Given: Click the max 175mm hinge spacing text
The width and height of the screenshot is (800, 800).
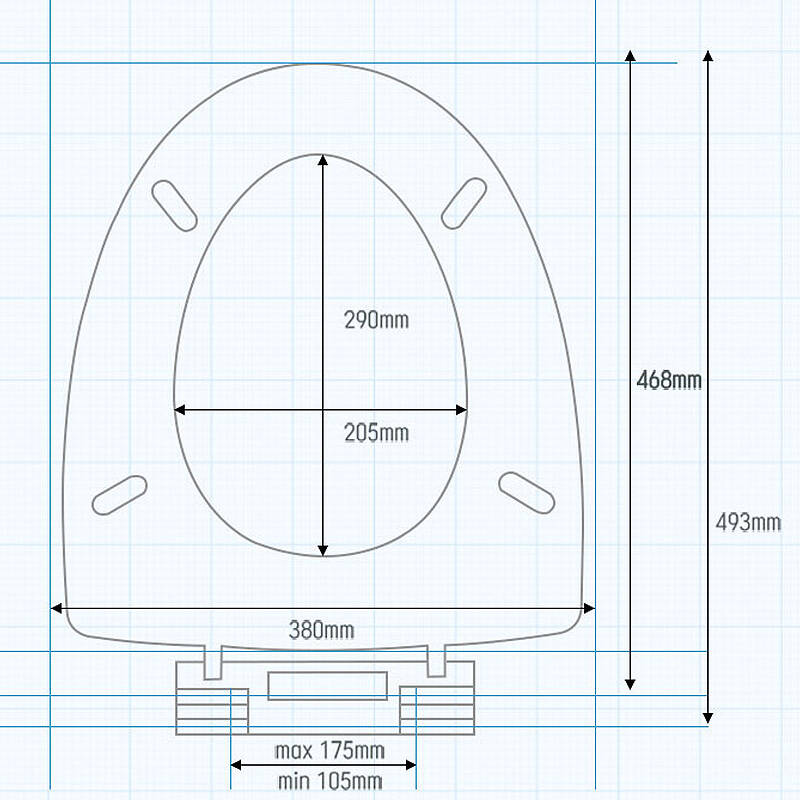Looking at the screenshot, I should pos(329,750).
